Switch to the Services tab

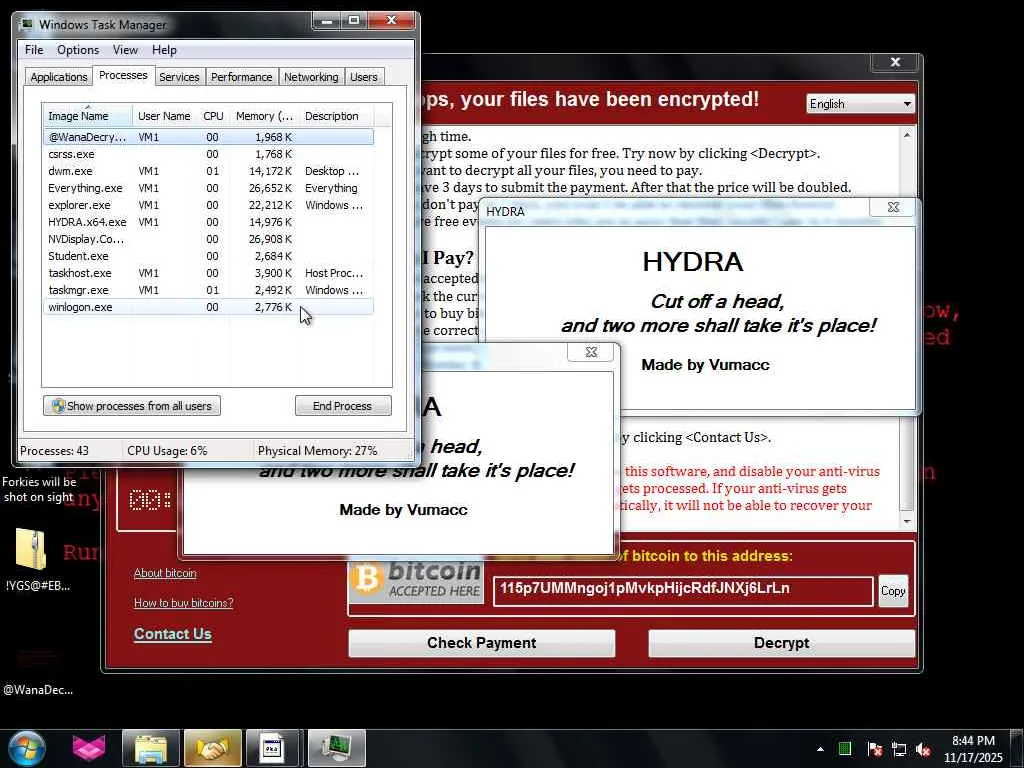tap(179, 77)
